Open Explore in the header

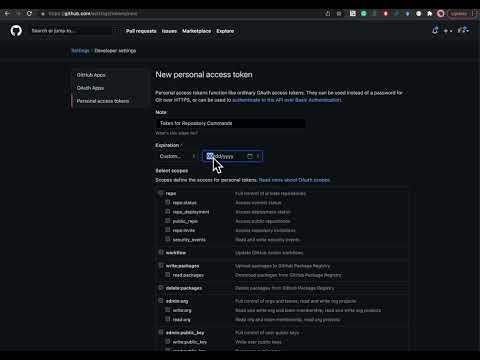225,31
